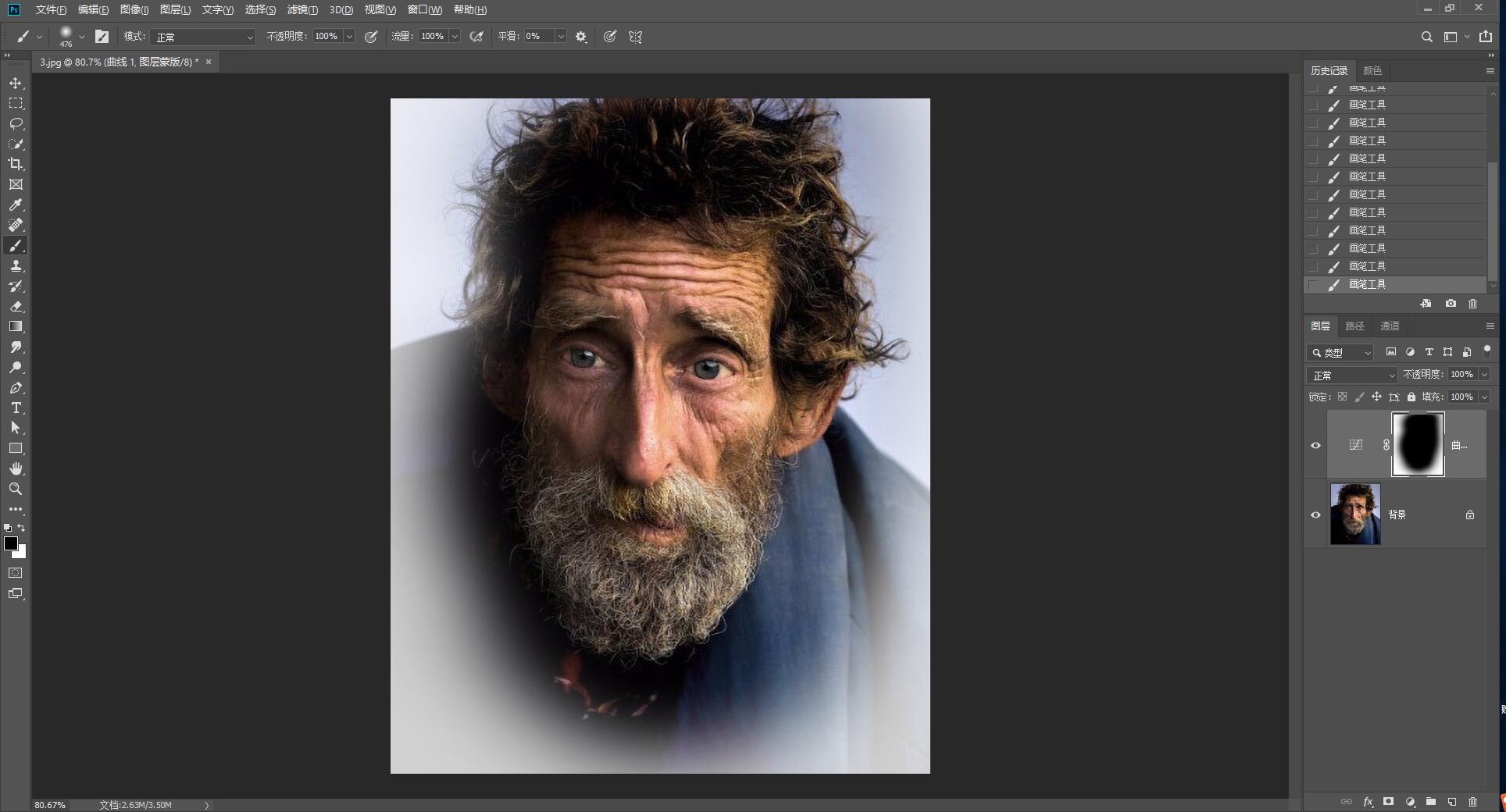Select the Eyedropper tool

coord(16,205)
